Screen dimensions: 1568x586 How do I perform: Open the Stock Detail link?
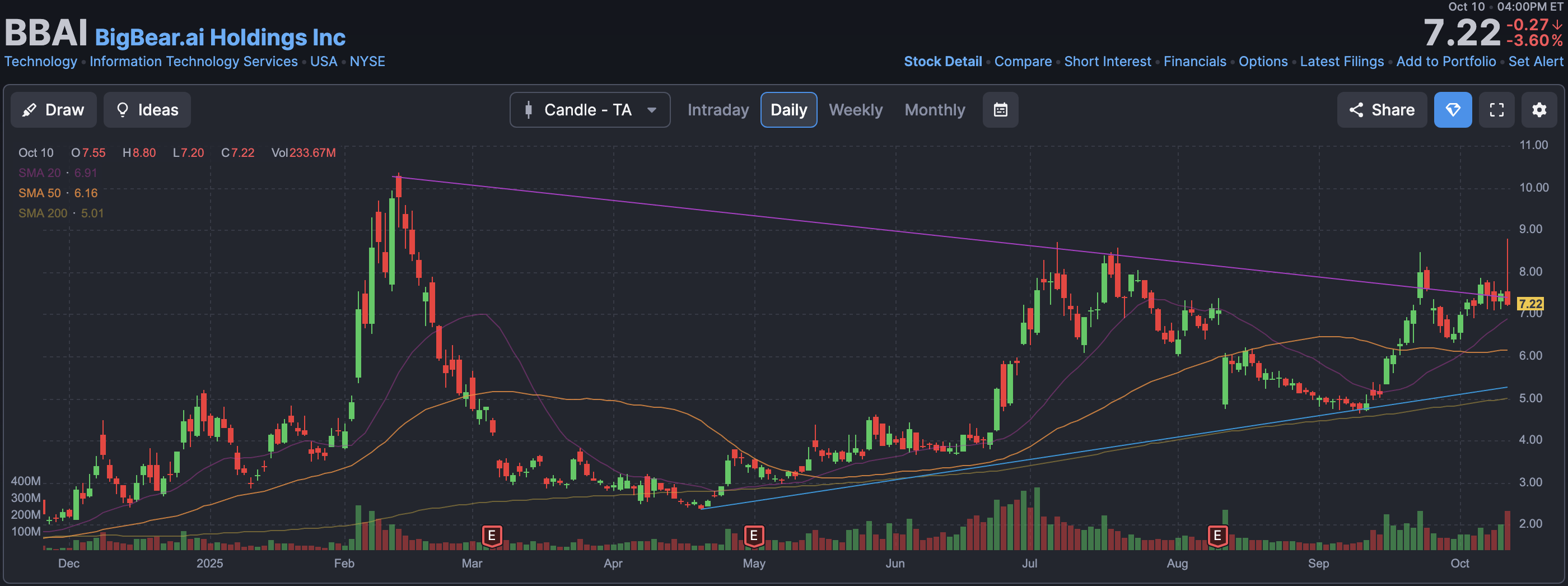[x=942, y=62]
